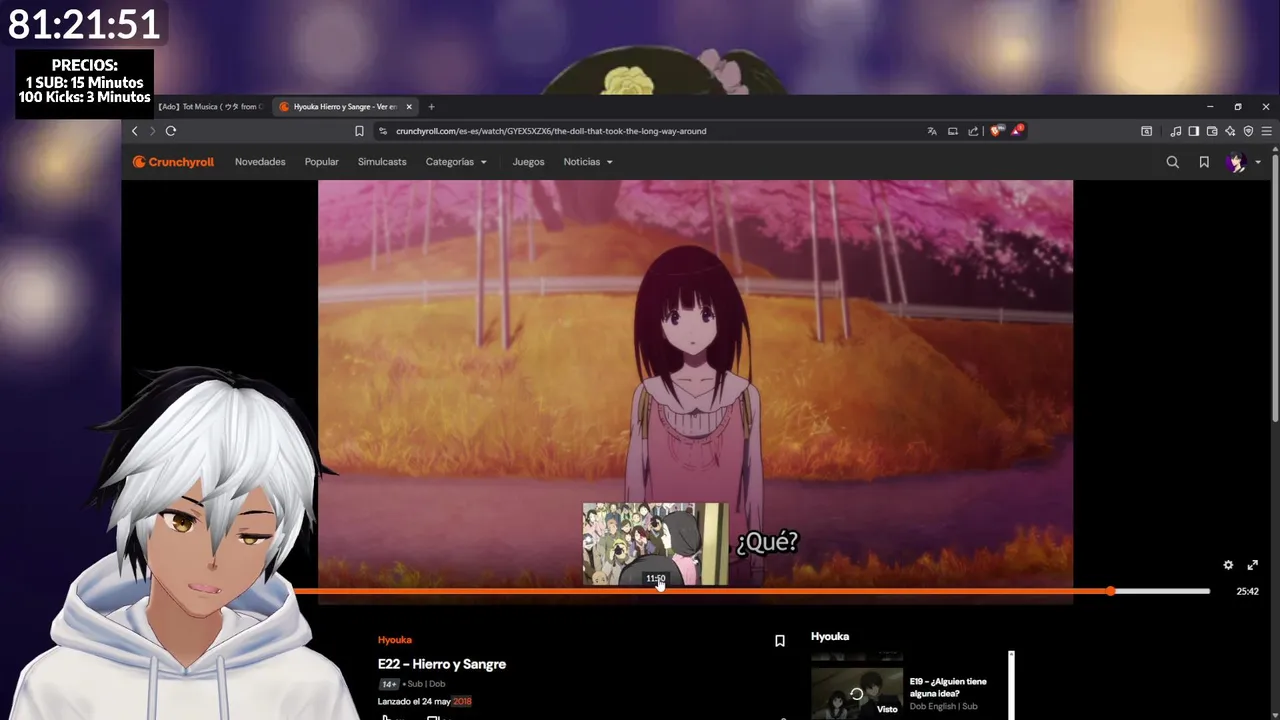The height and width of the screenshot is (720, 1280).
Task: Open Crunchyroll search magnifier
Action: point(1173,162)
